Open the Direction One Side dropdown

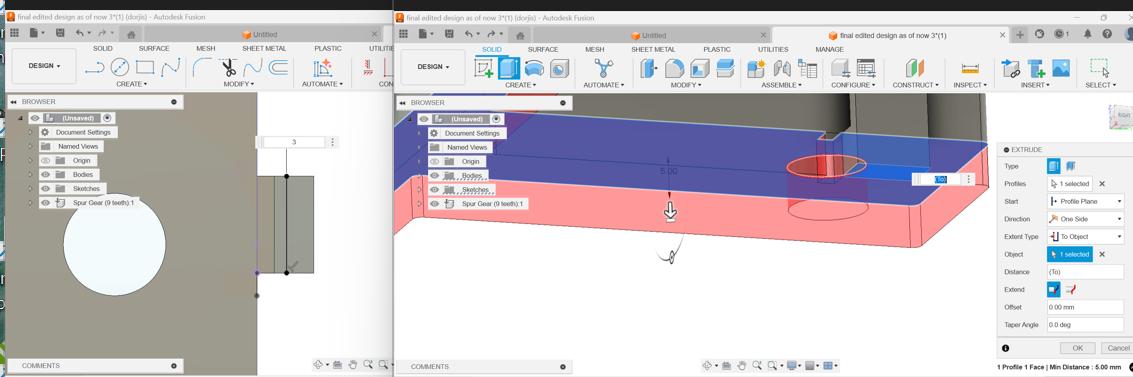1086,219
